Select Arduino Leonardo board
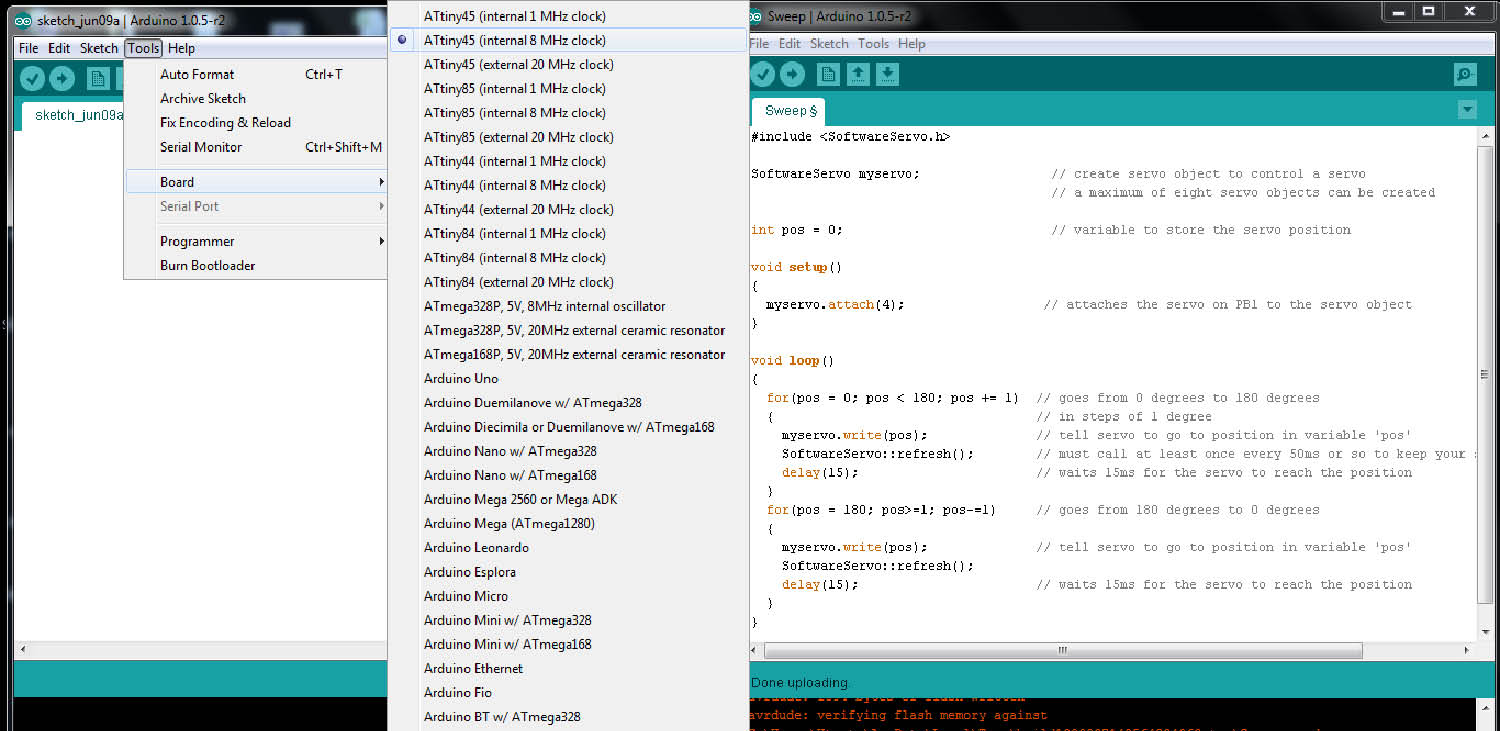 568,547
